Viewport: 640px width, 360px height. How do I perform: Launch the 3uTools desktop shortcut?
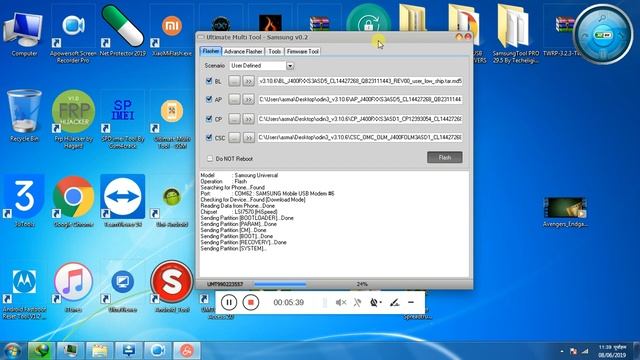click(x=24, y=200)
